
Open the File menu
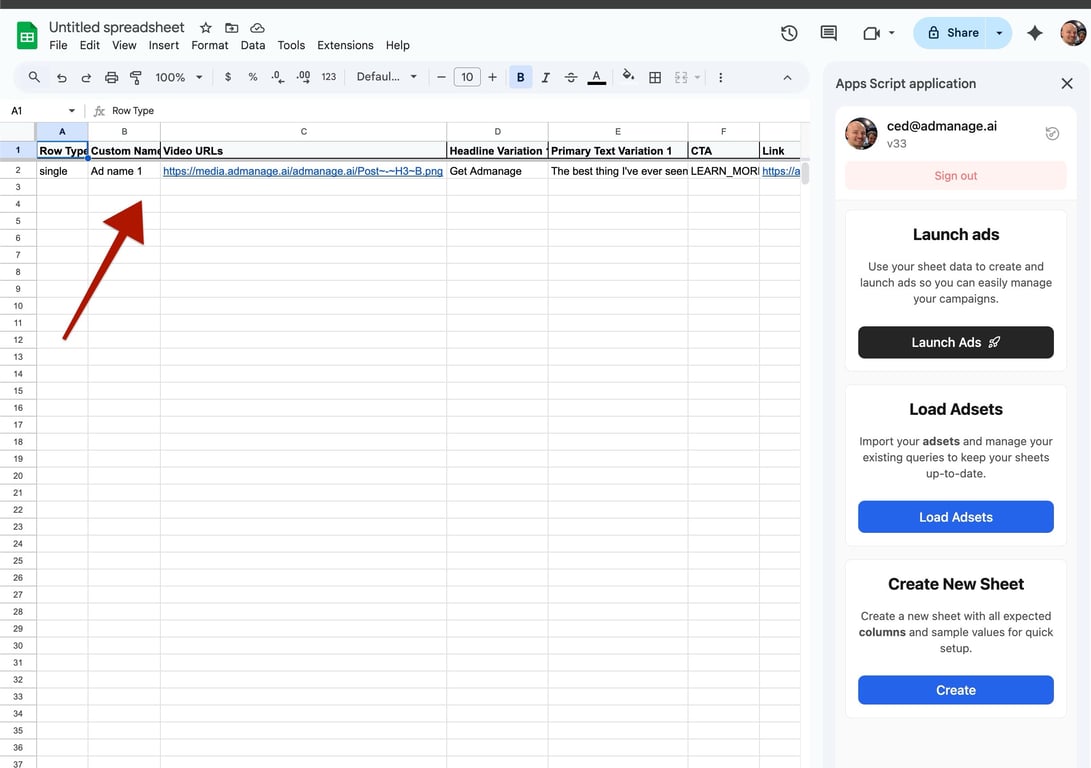[58, 45]
